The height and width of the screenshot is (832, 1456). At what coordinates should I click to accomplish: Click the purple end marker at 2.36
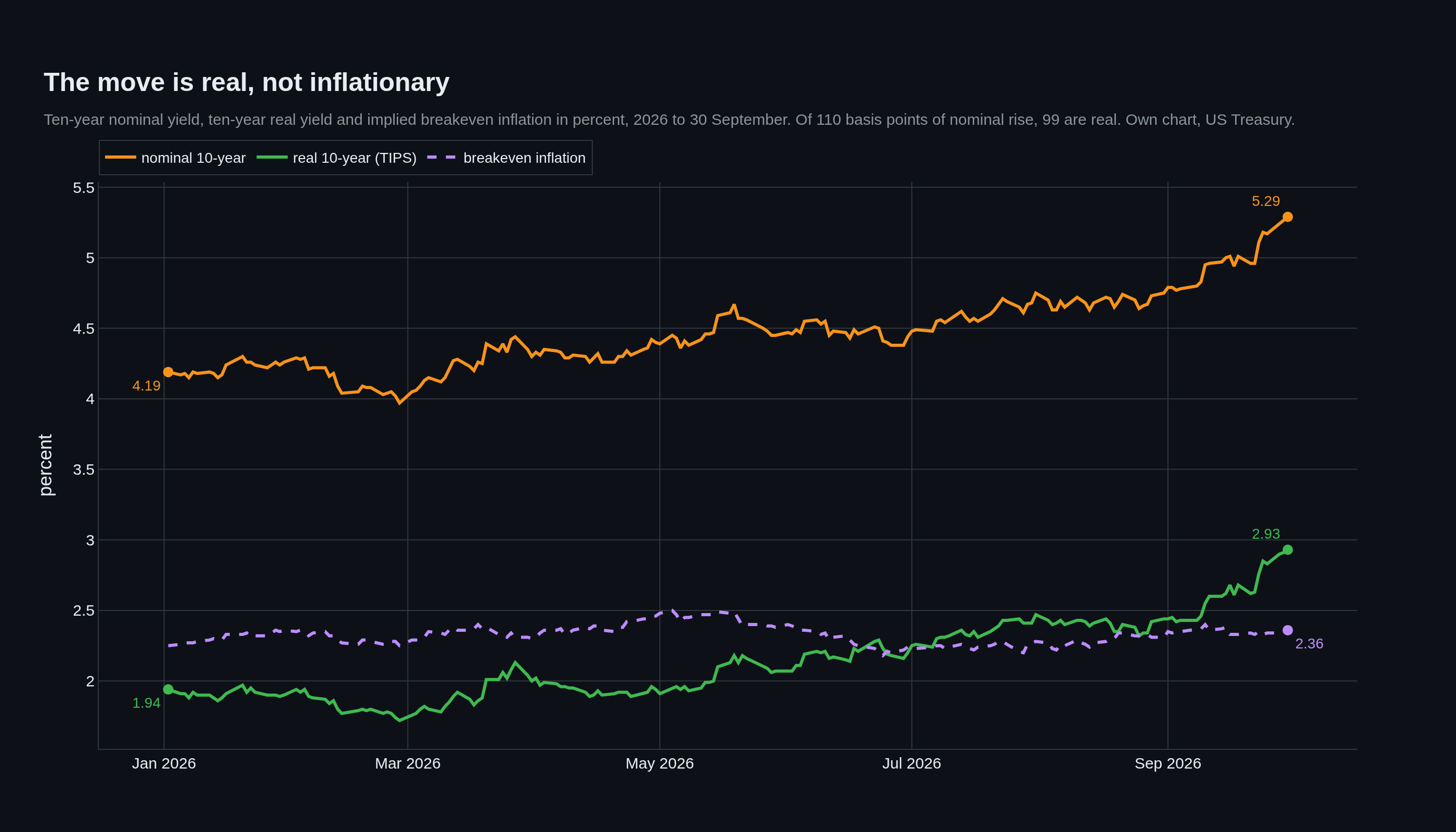pos(1288,630)
